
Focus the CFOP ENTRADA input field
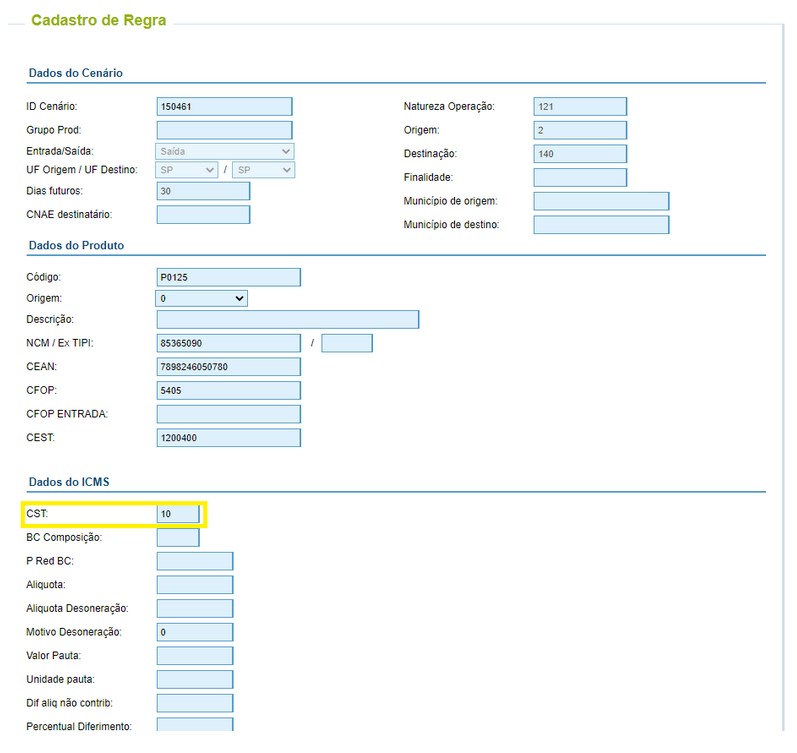[228, 414]
